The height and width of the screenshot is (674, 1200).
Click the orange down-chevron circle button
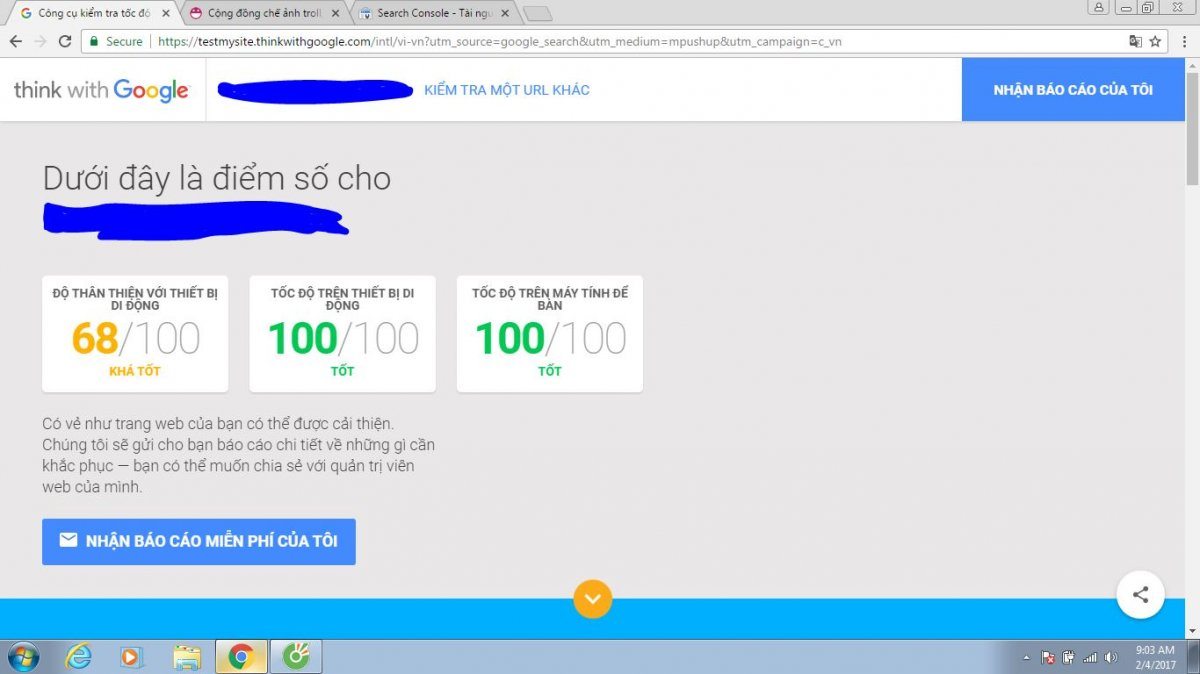coord(593,599)
